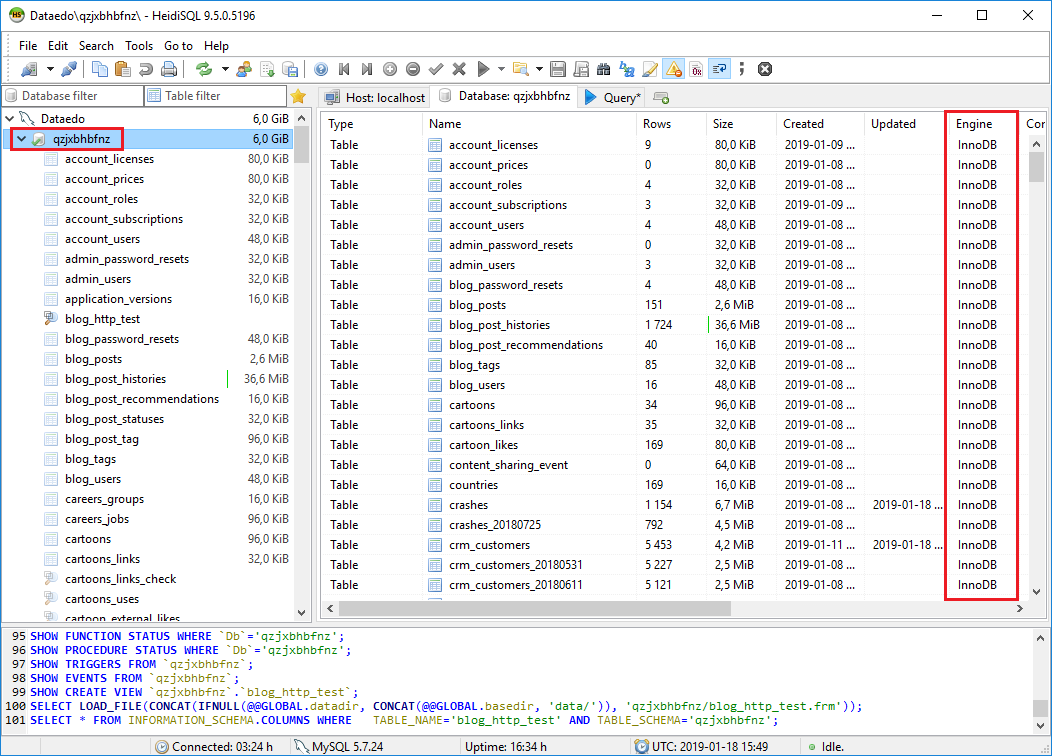Click the favorites star icon
The image size is (1052, 756).
297,96
